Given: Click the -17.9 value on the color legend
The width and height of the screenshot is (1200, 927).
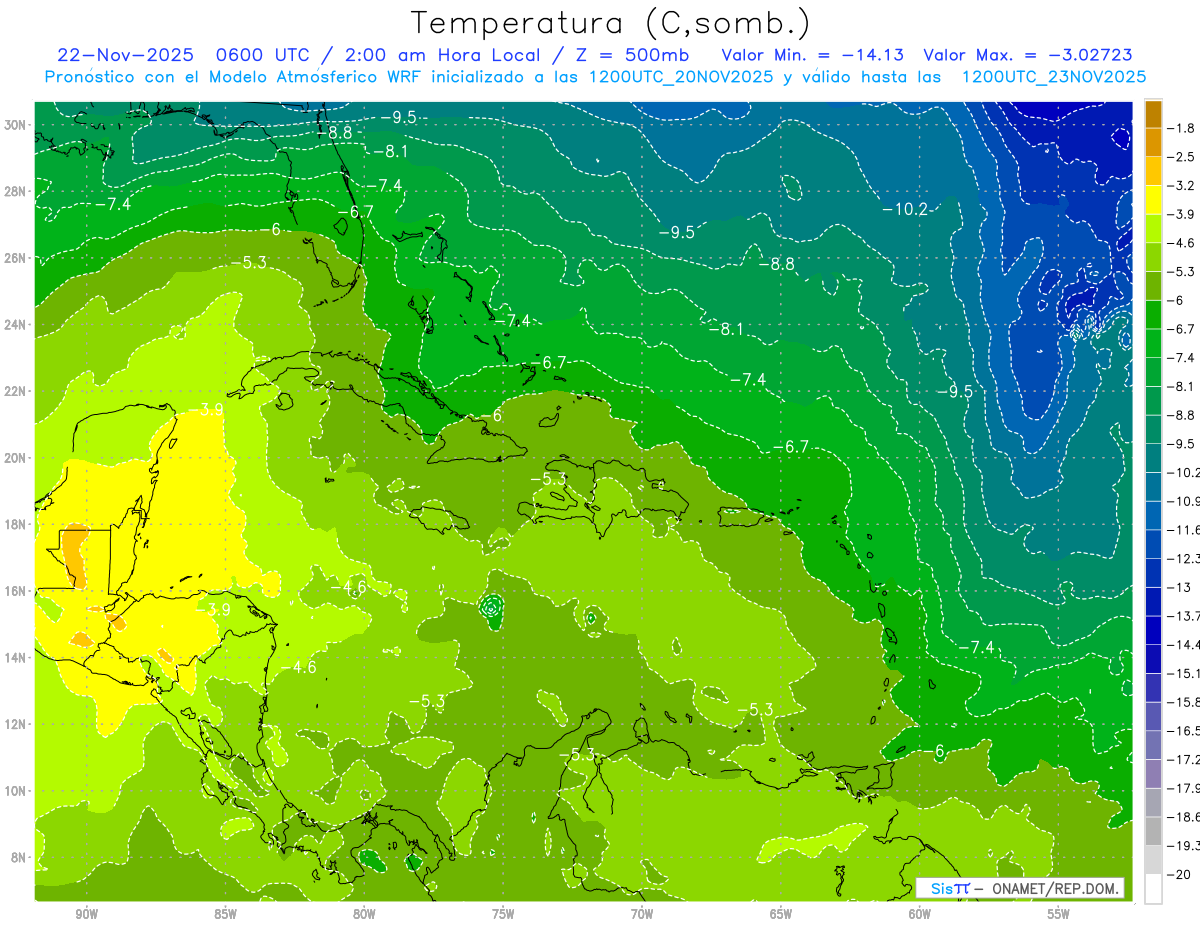Looking at the screenshot, I should pyautogui.click(x=1183, y=788).
